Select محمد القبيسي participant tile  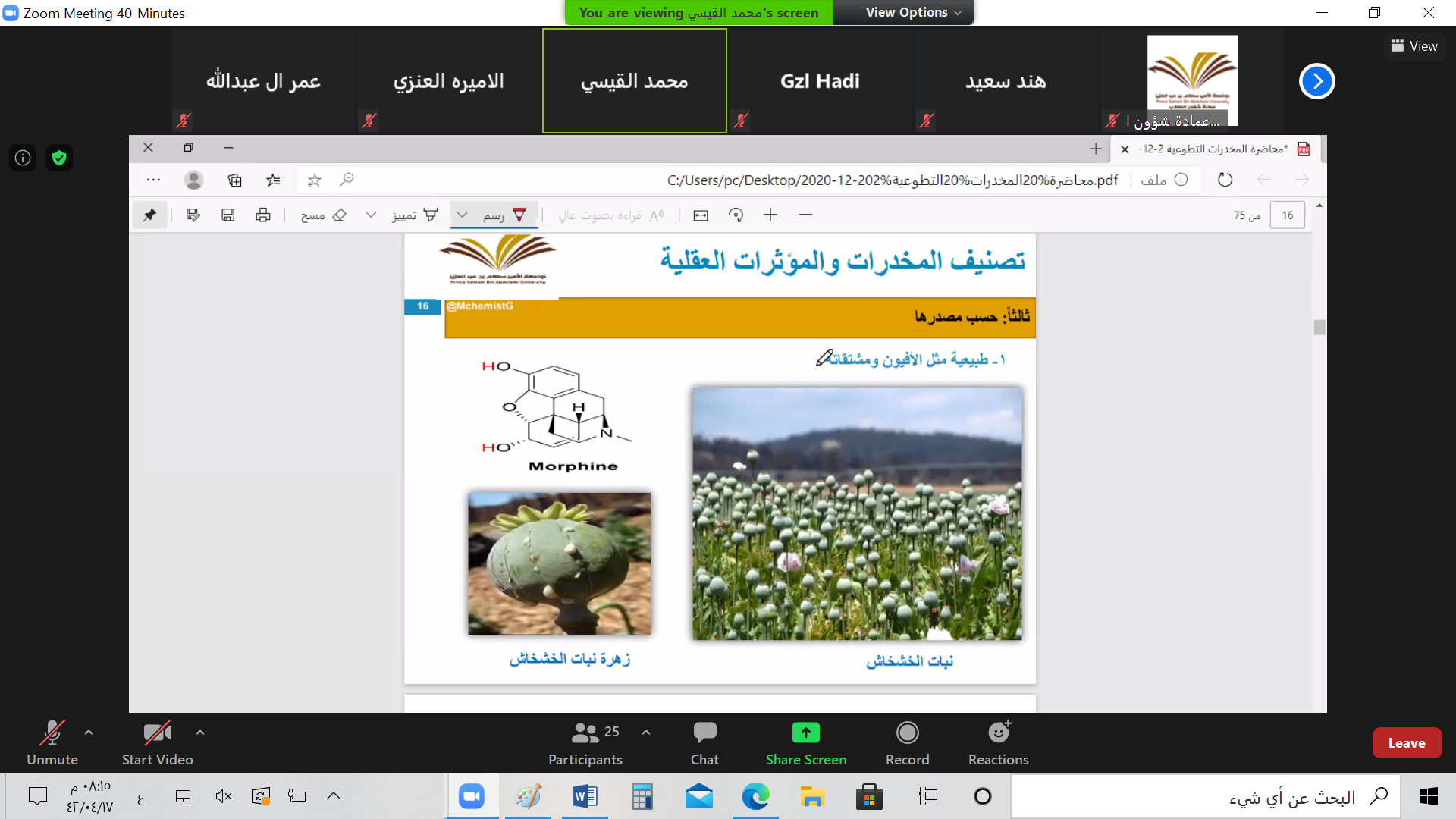(634, 81)
